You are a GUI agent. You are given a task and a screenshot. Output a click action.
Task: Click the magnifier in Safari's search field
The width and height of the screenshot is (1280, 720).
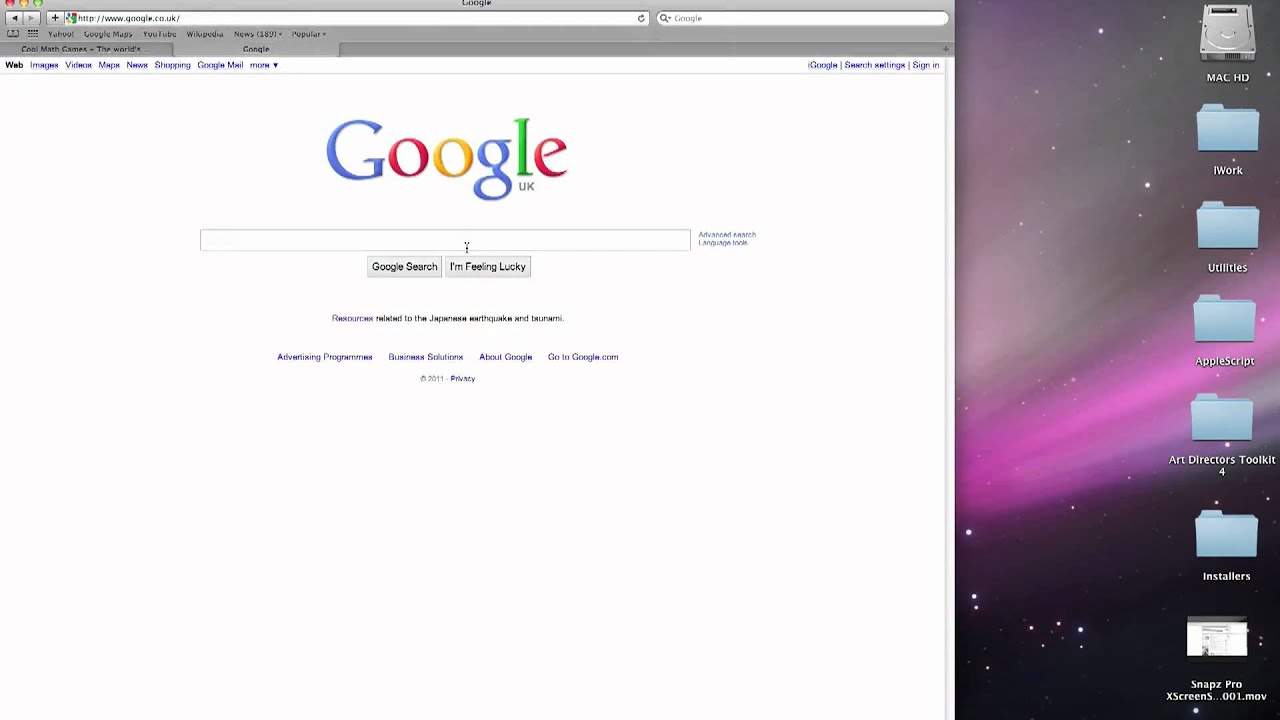coord(665,18)
